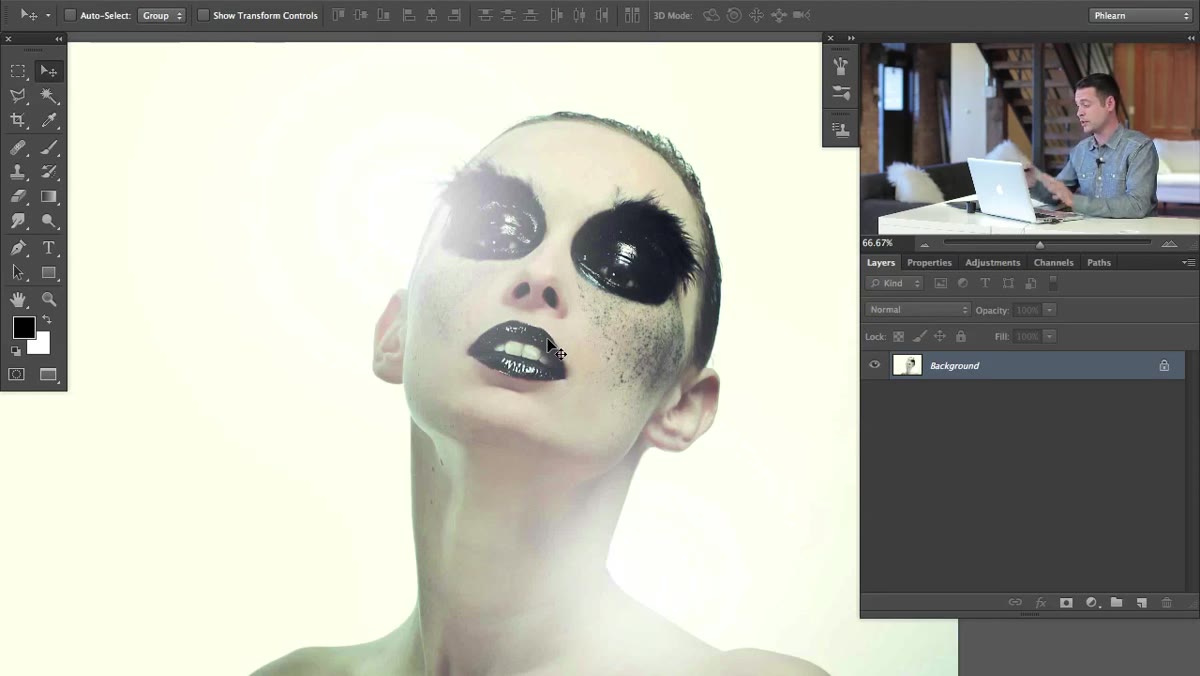Hide the Background layer with eye icon
Viewport: 1200px width, 676px height.
pyautogui.click(x=875, y=365)
